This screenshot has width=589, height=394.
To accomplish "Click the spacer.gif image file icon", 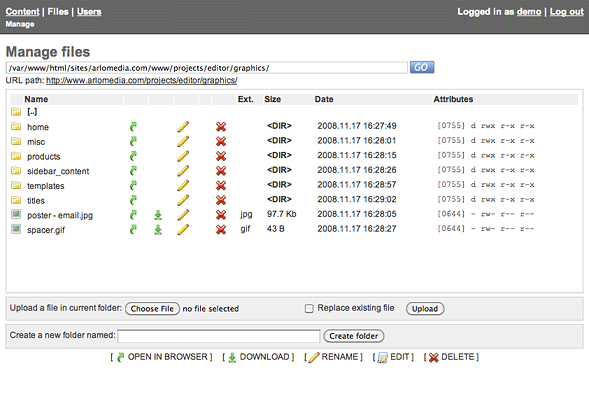I will pos(16,229).
